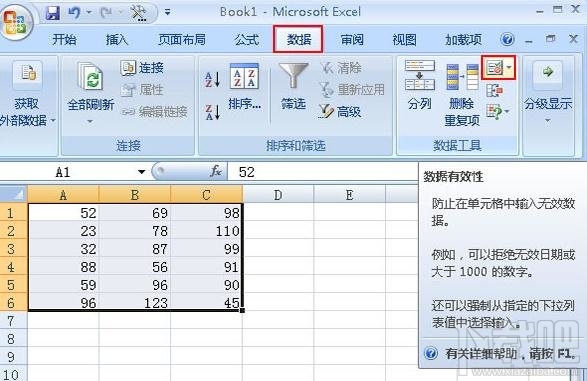Click the select-all corner of the sheet
This screenshot has width=587, height=381.
point(13,194)
